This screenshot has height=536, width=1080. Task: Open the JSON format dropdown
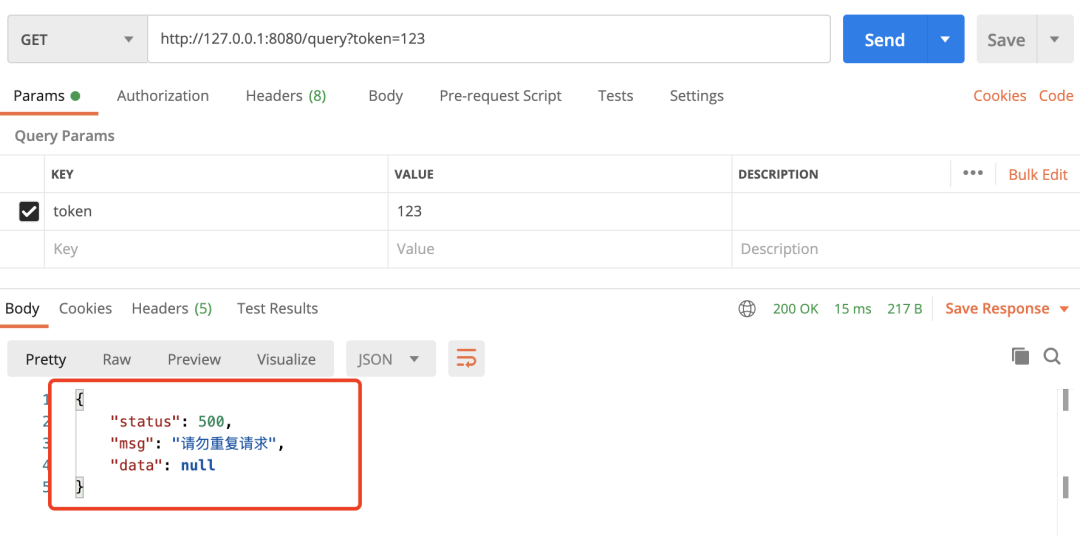(391, 359)
